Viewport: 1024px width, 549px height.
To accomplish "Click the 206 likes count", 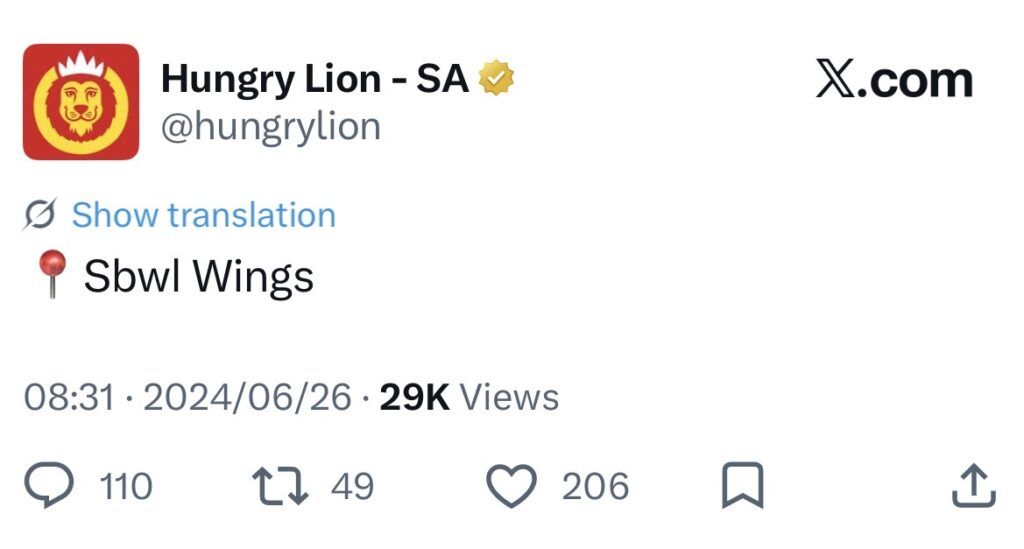I will coord(595,487).
